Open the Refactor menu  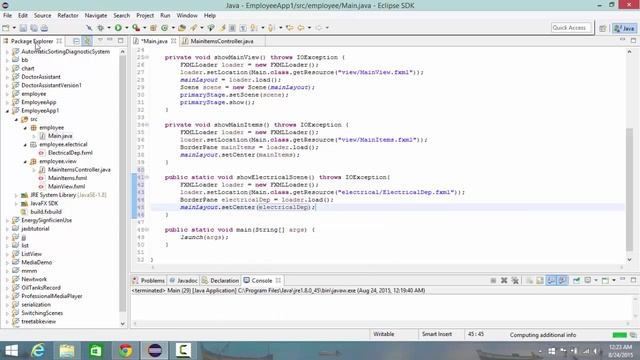click(68, 16)
